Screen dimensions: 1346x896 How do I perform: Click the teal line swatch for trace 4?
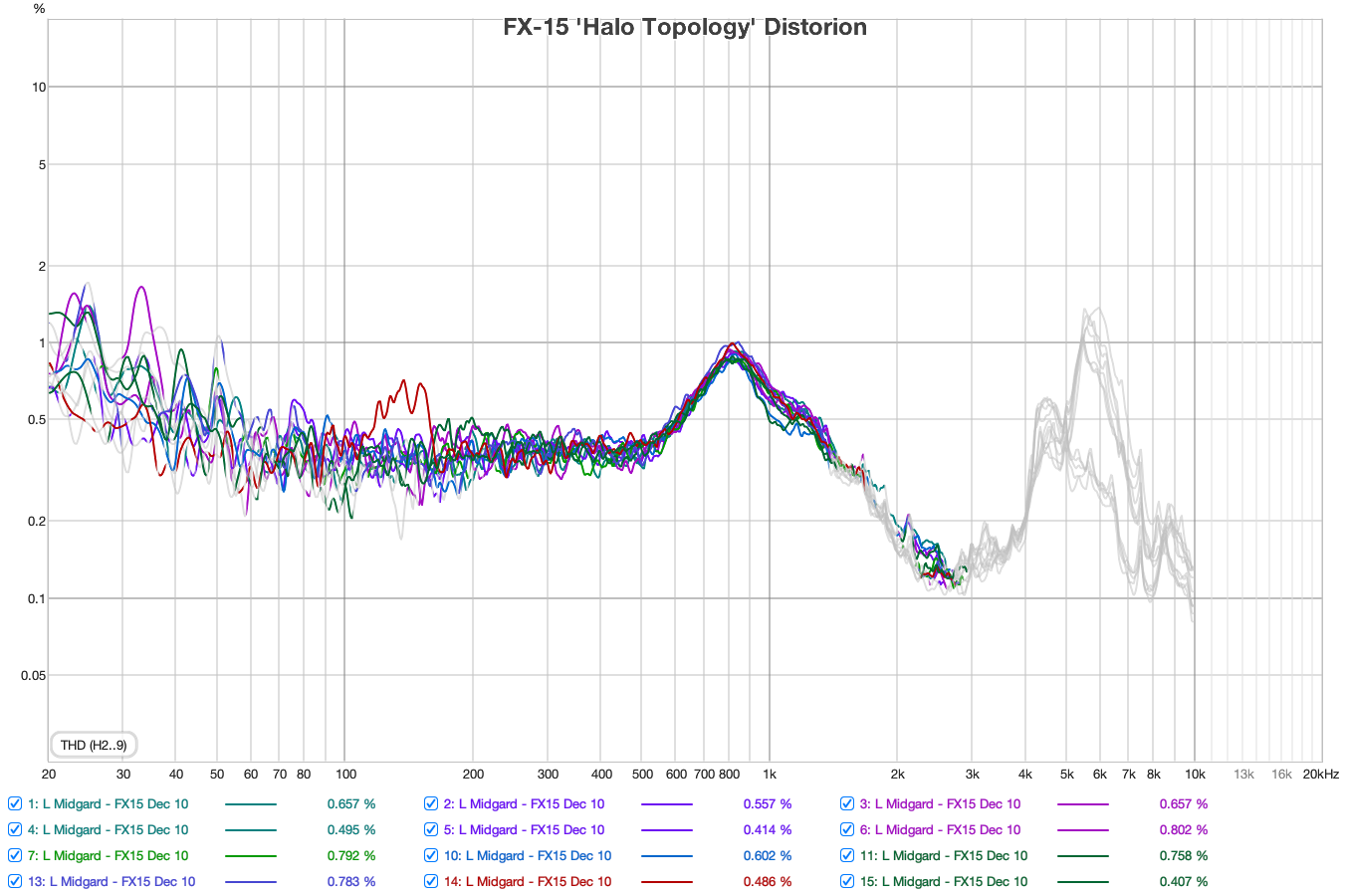251,829
